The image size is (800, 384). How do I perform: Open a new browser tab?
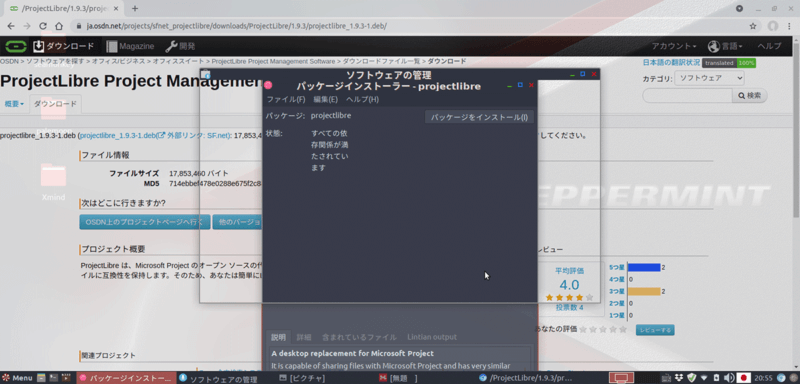coord(135,9)
